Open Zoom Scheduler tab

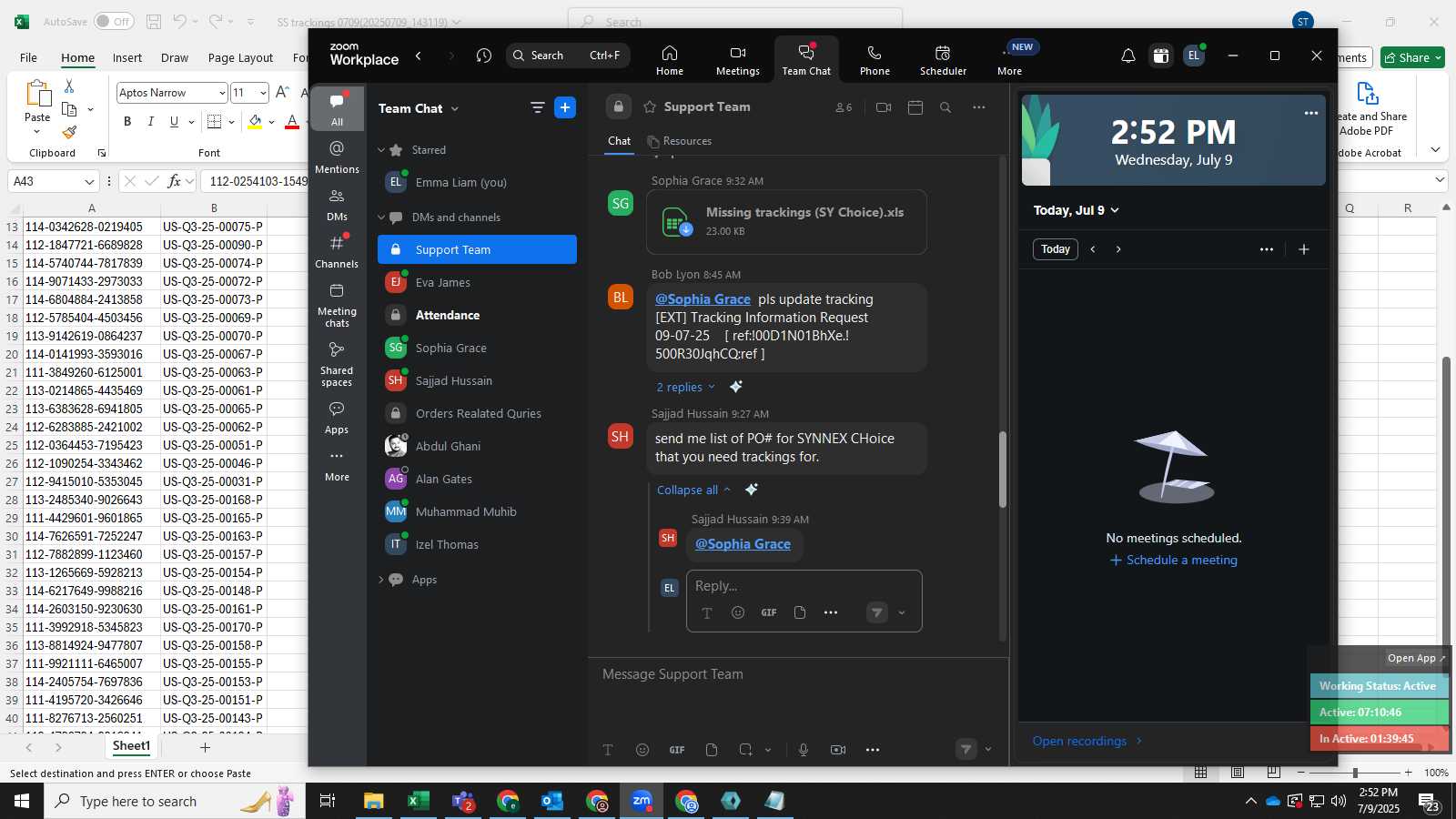943,60
